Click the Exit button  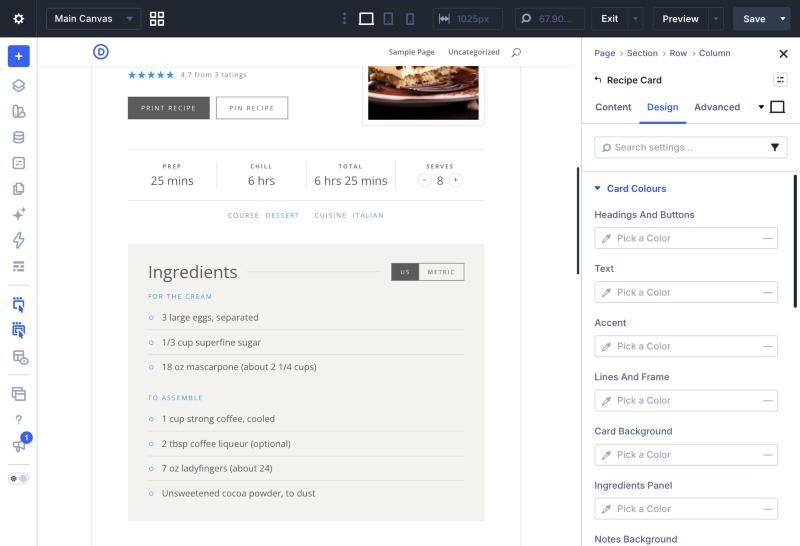[610, 19]
